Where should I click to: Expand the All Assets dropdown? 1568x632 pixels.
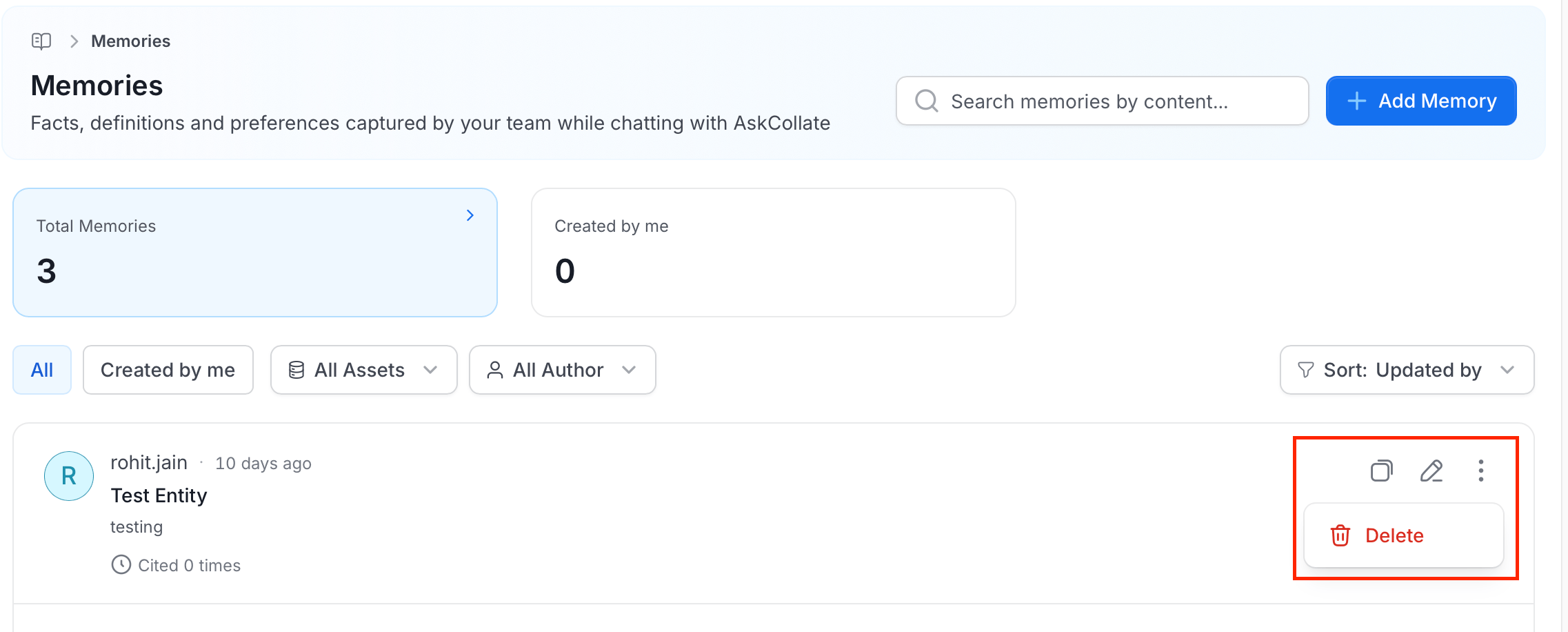(x=364, y=370)
